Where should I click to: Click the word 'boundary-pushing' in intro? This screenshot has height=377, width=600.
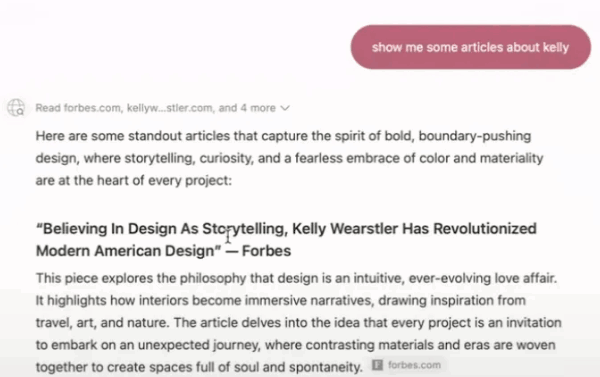click(475, 136)
